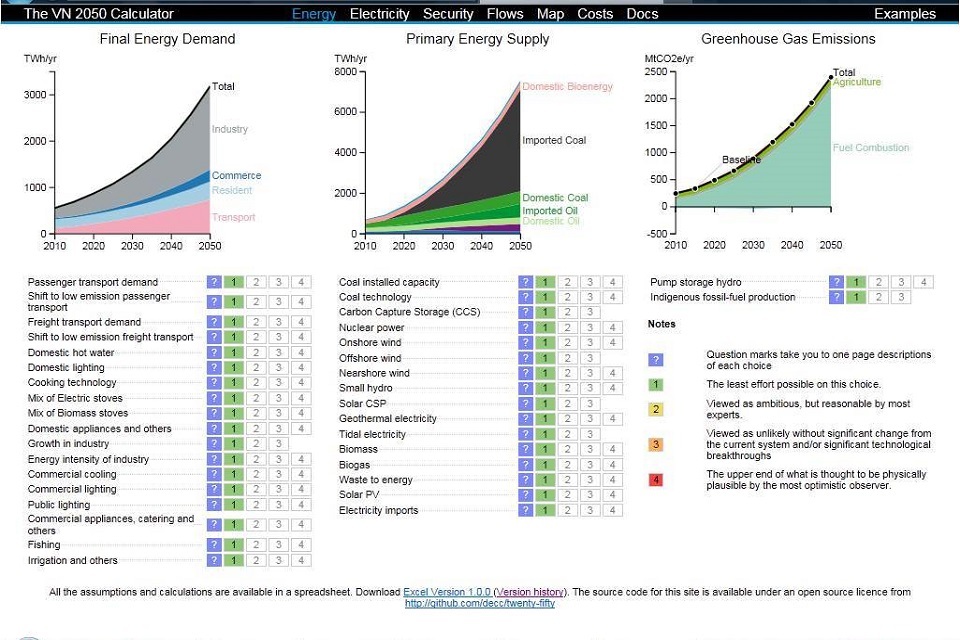Choose level 3 for Carbon Capture Storage

[590, 312]
